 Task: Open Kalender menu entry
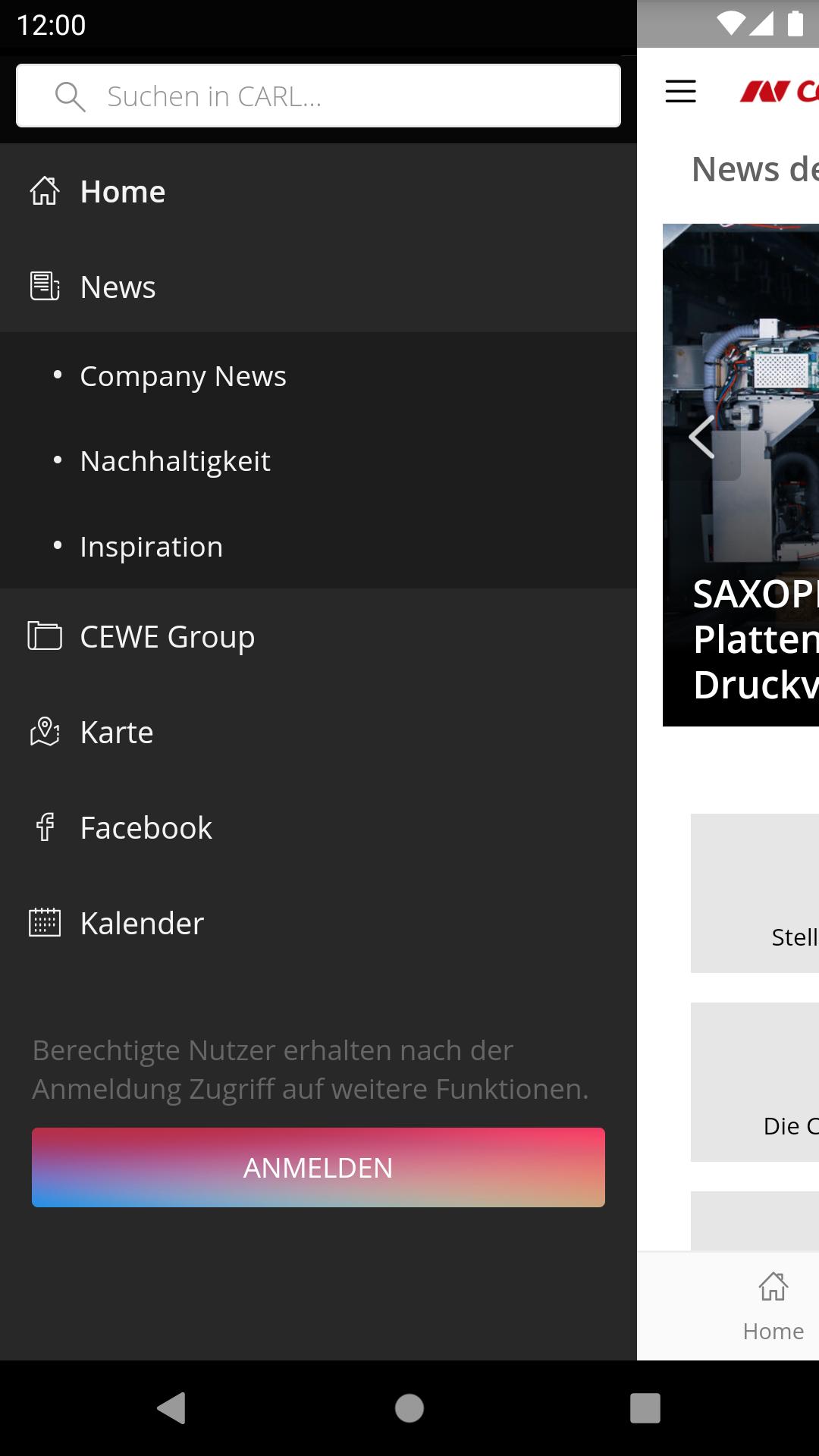[x=318, y=923]
